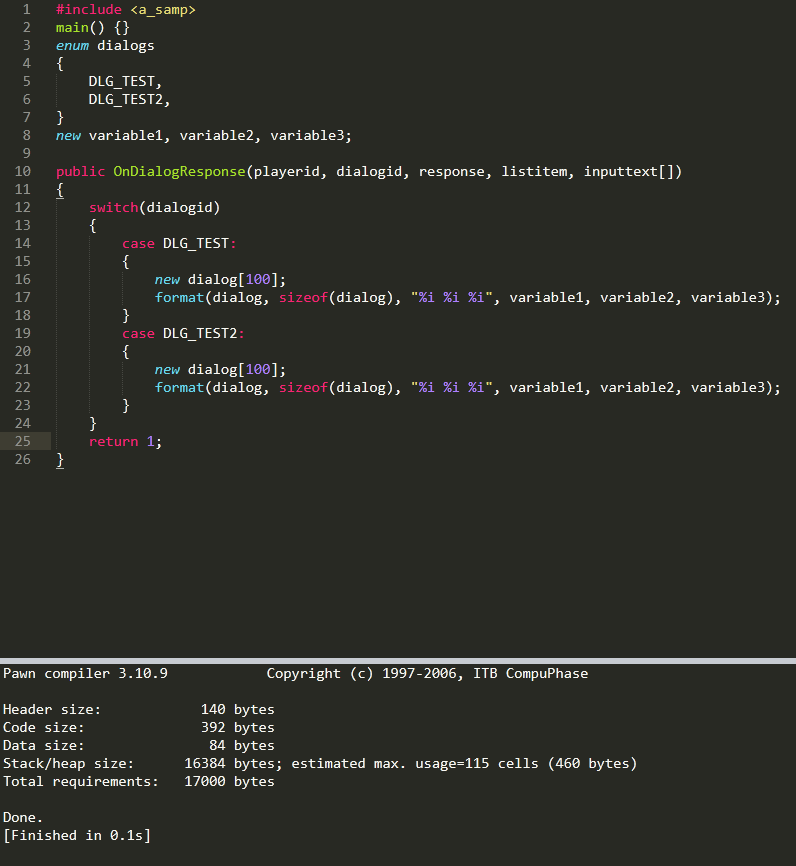Click '[Finished in 0.1s]' build message
The height and width of the screenshot is (866, 796).
pos(77,836)
